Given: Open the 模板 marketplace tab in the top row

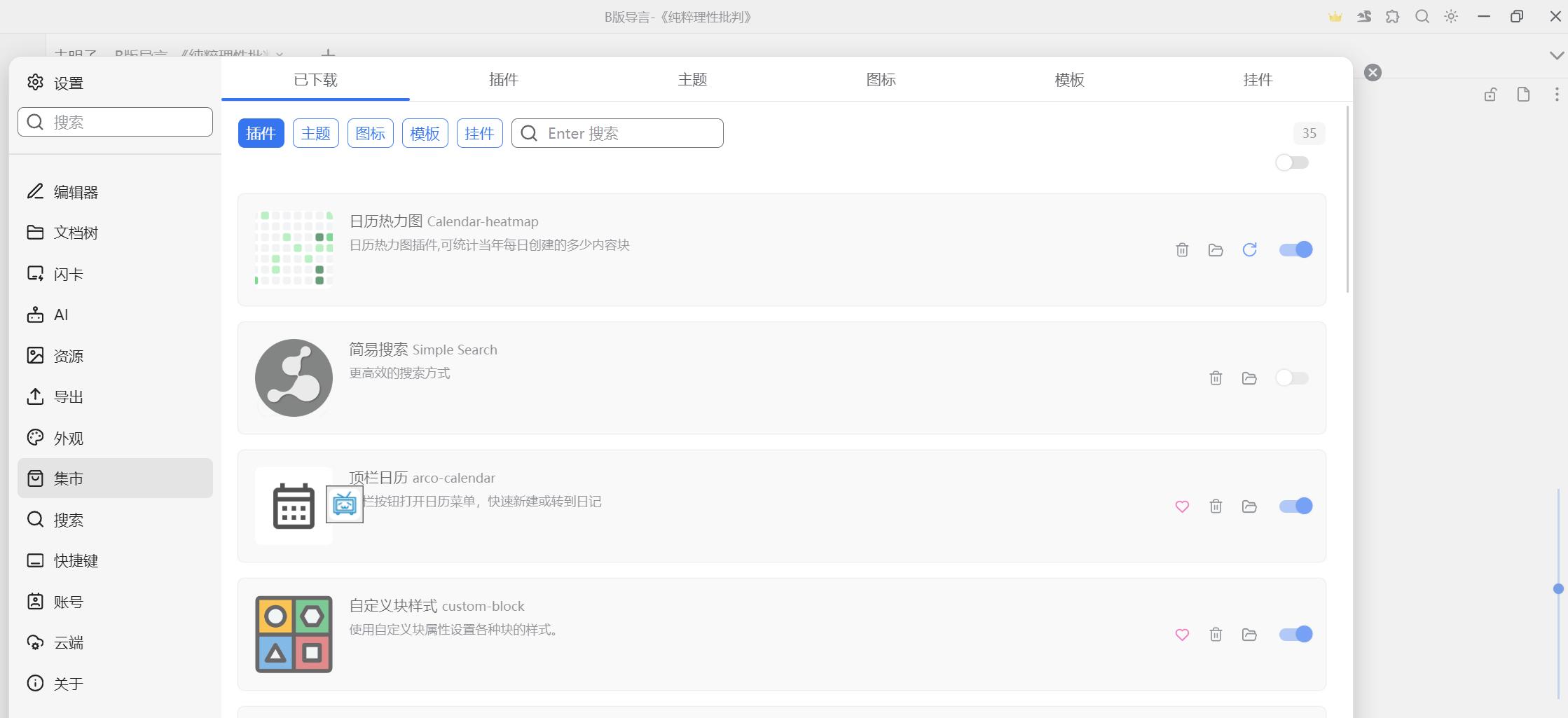Looking at the screenshot, I should 1069,79.
